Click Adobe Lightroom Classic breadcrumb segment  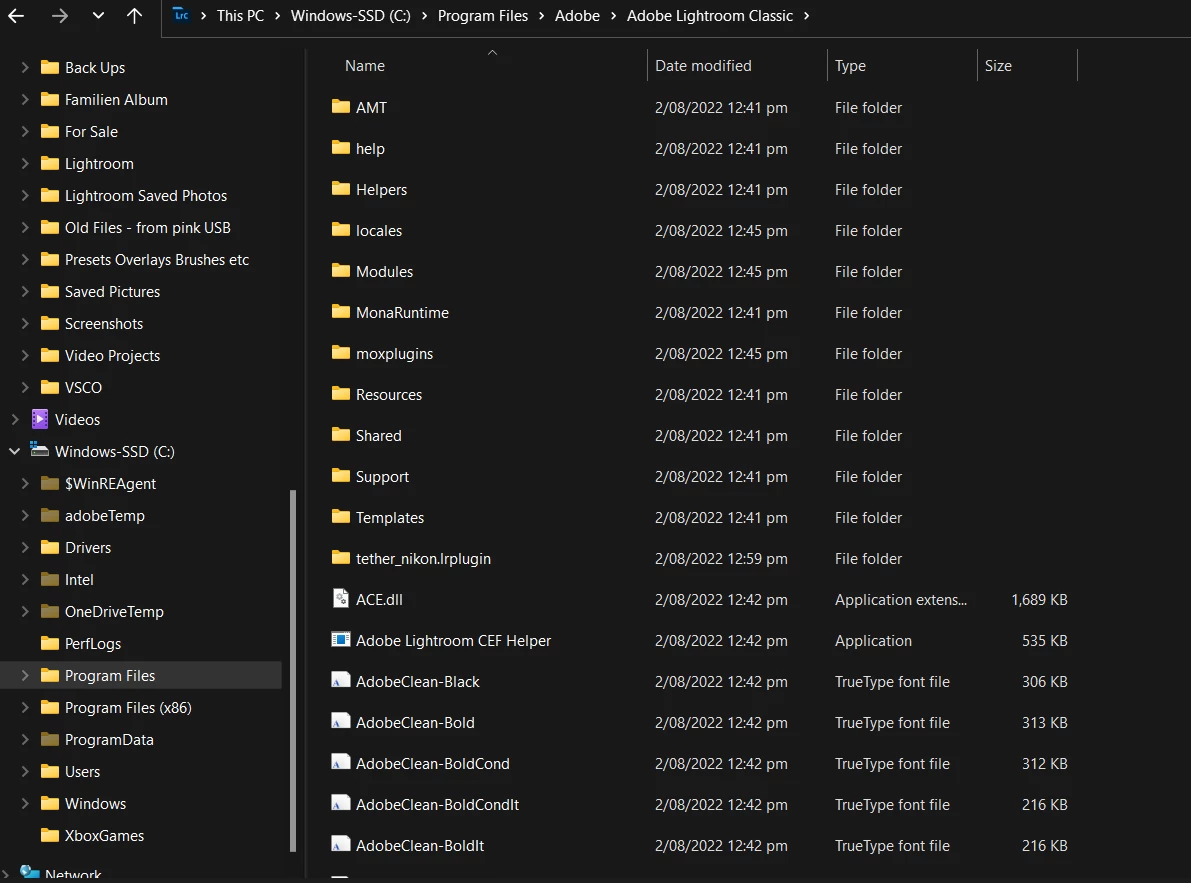(x=709, y=15)
